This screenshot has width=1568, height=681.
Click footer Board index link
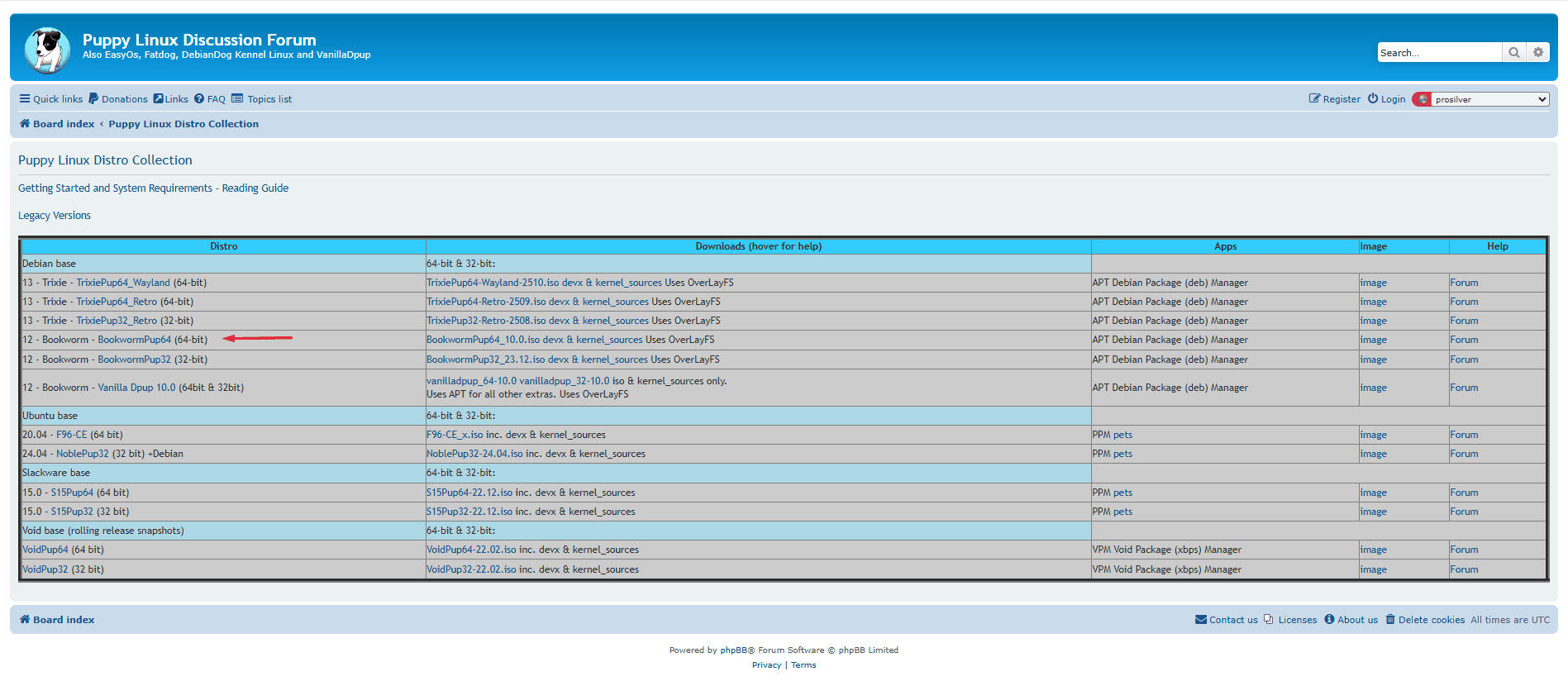pyautogui.click(x=57, y=620)
